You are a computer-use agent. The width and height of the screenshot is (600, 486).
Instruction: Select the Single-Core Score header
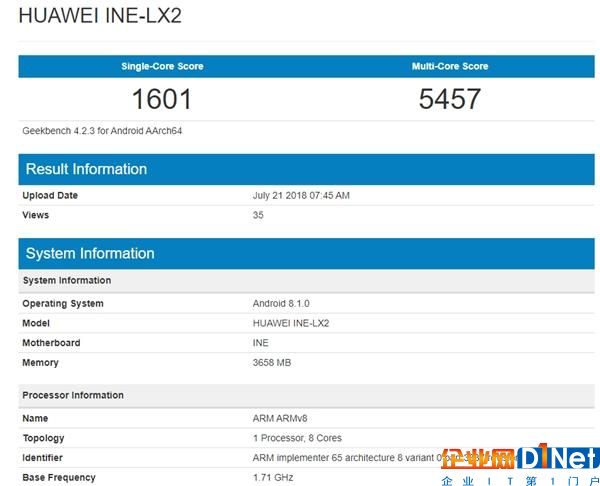[x=162, y=66]
